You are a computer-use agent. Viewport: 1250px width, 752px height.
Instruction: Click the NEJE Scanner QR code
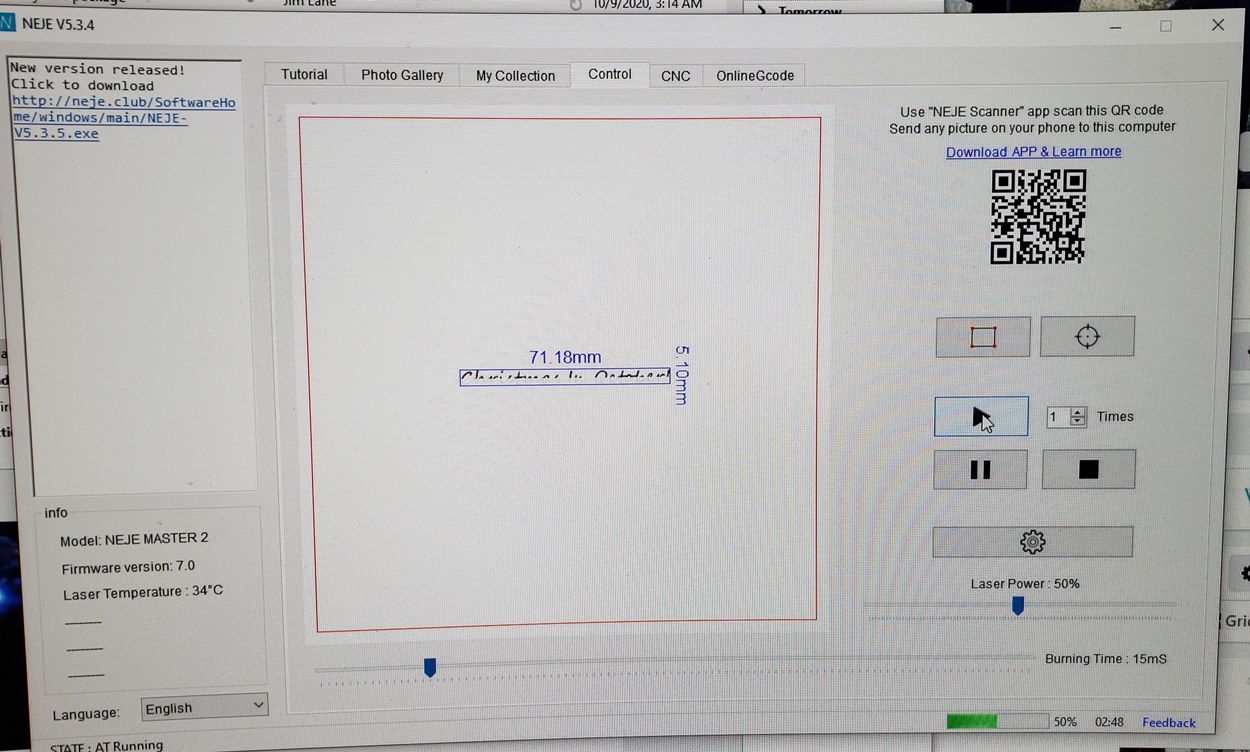pos(1038,216)
